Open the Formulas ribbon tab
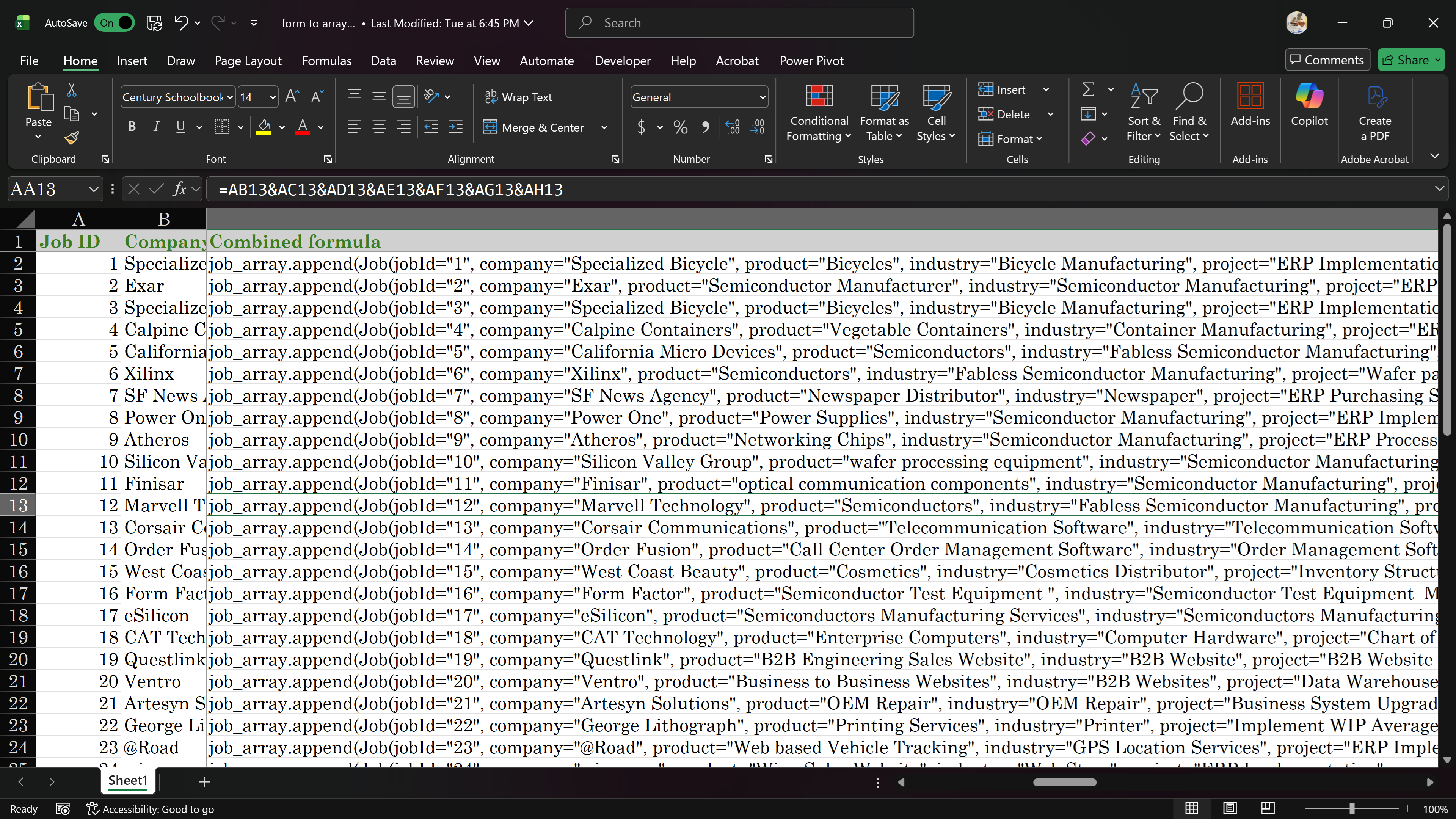Viewport: 1456px width, 819px height. pos(326,61)
